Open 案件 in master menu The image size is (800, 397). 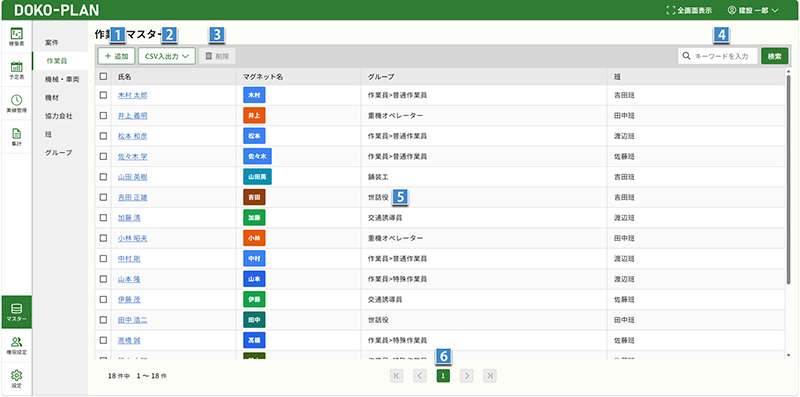tap(52, 42)
